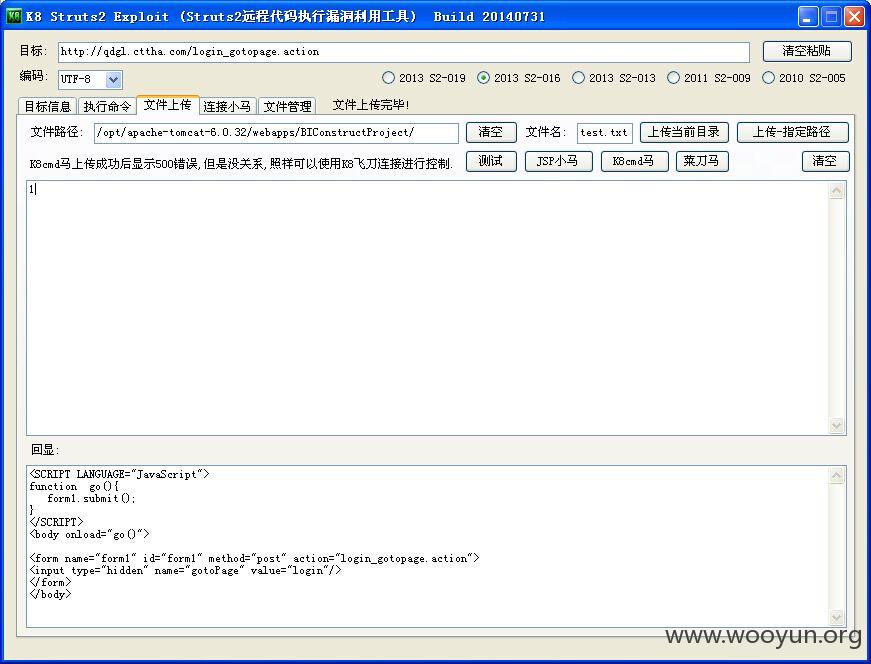Maximize the K8 Struts2 Exploit window

tap(832, 17)
